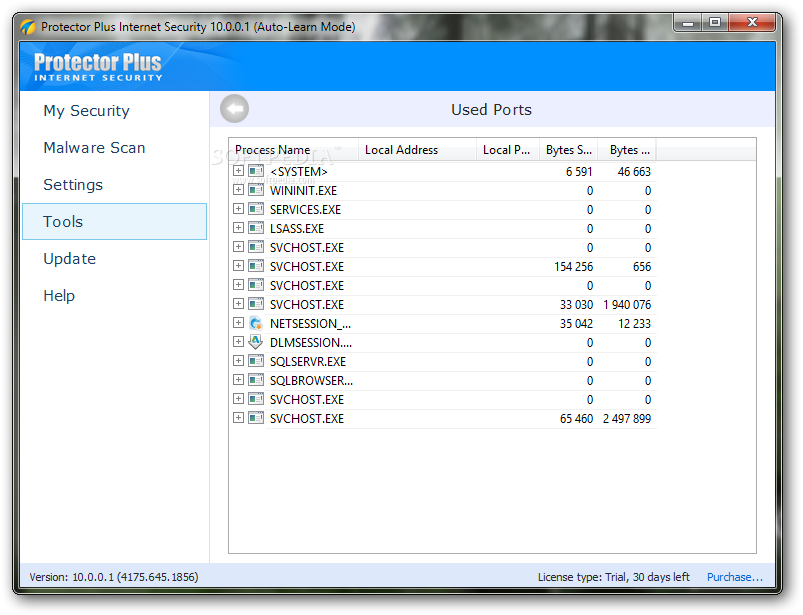Click the 656 bytes value

coord(642,266)
